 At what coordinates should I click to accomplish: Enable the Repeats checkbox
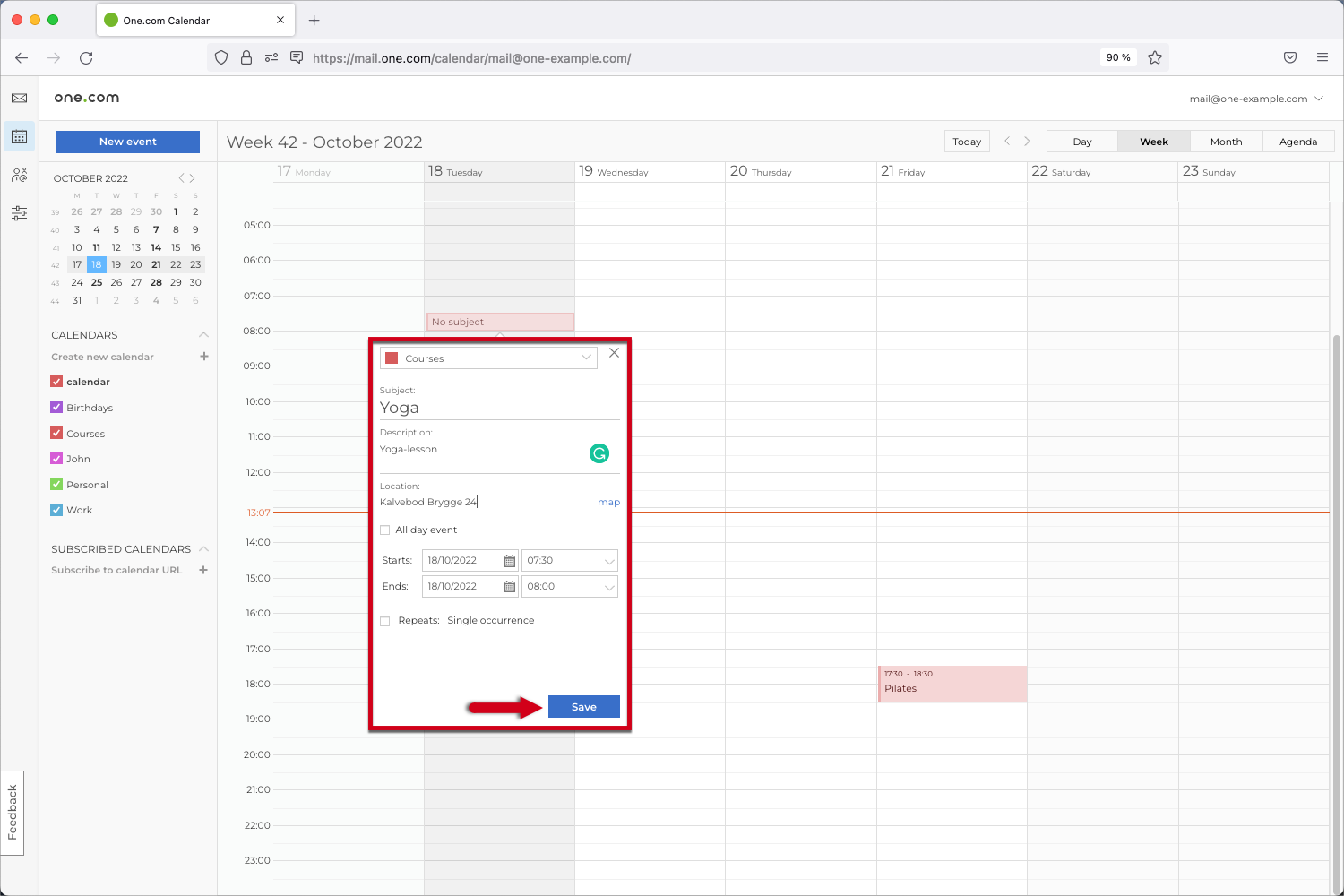pyautogui.click(x=385, y=621)
